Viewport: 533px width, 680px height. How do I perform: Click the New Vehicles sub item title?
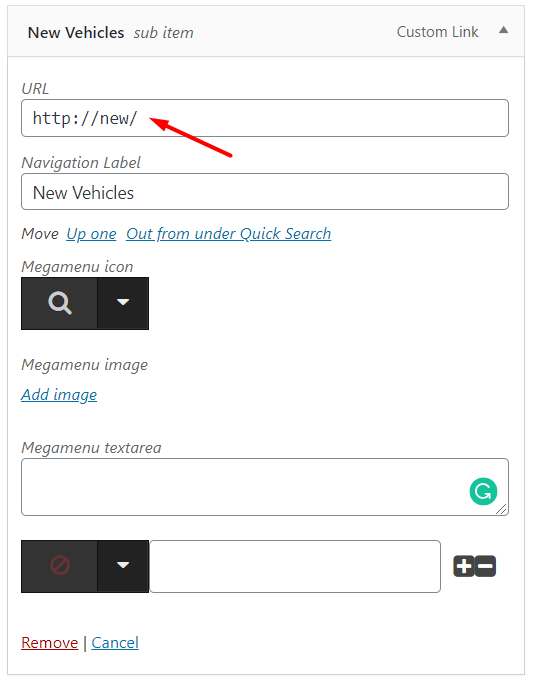tap(111, 33)
